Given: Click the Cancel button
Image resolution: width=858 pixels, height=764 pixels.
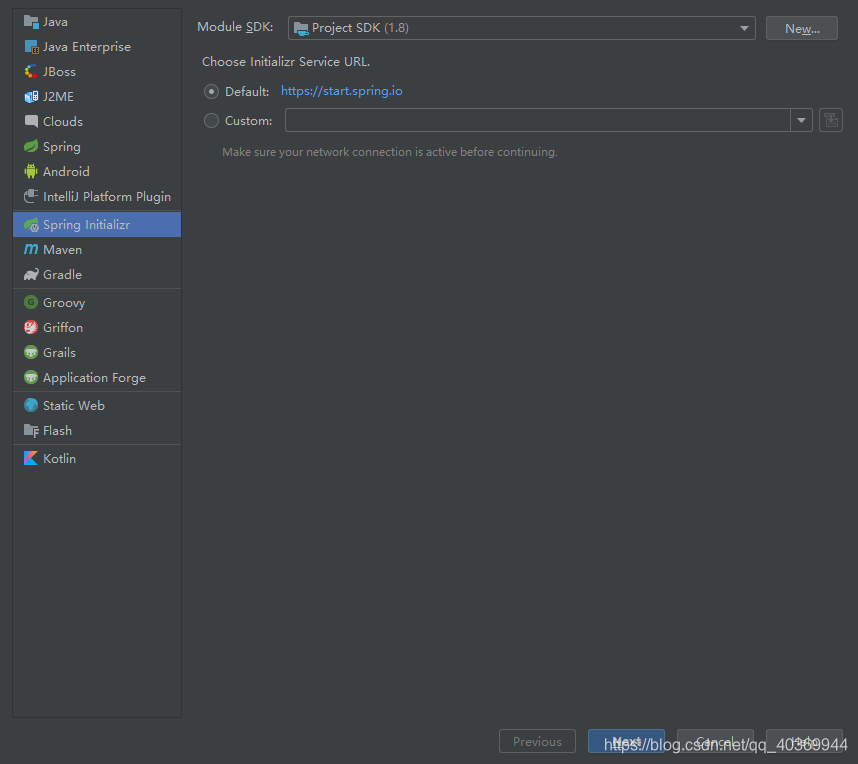Looking at the screenshot, I should click(x=715, y=741).
